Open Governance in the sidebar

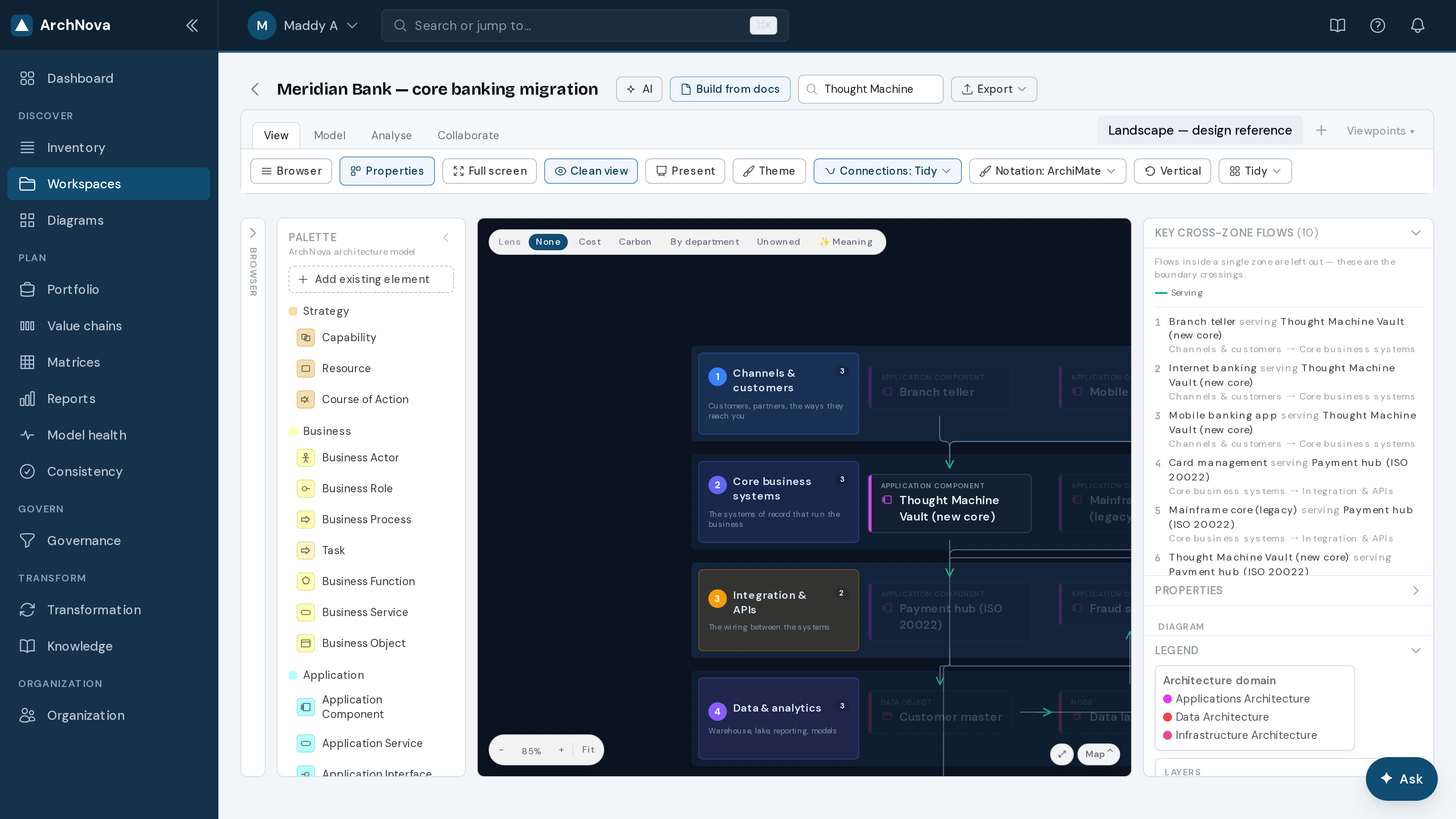(109, 541)
